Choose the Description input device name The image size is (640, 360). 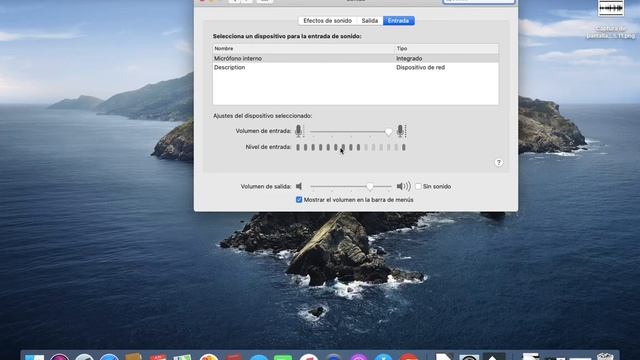(229, 67)
